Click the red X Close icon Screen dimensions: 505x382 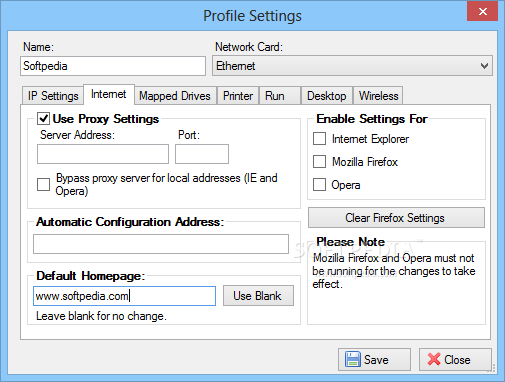[434, 359]
